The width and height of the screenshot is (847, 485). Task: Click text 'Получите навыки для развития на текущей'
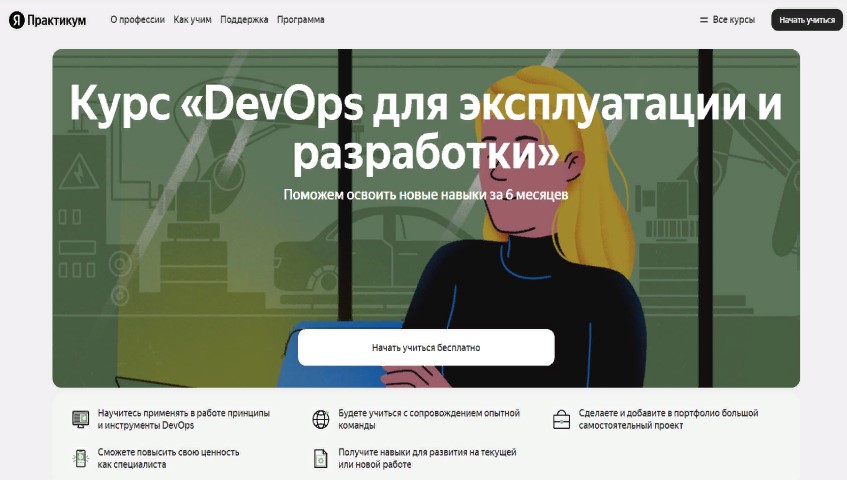click(427, 452)
